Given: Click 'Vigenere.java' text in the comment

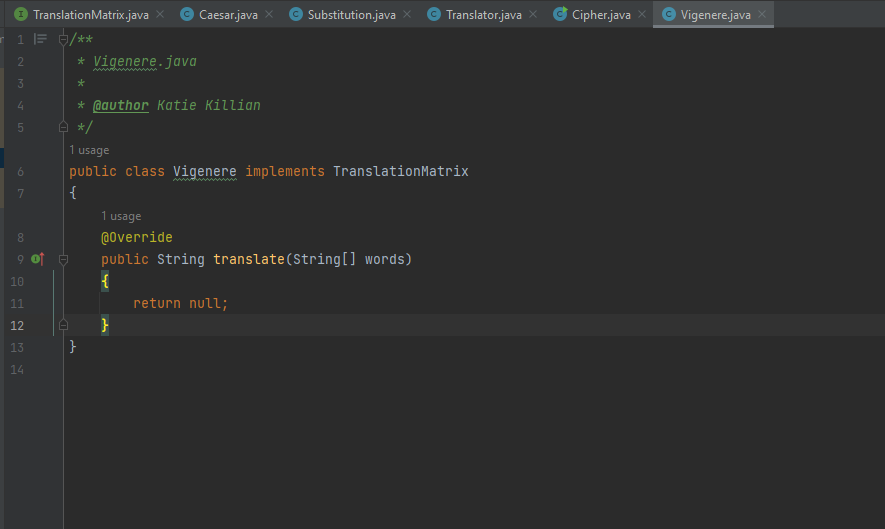Looking at the screenshot, I should coord(145,62).
